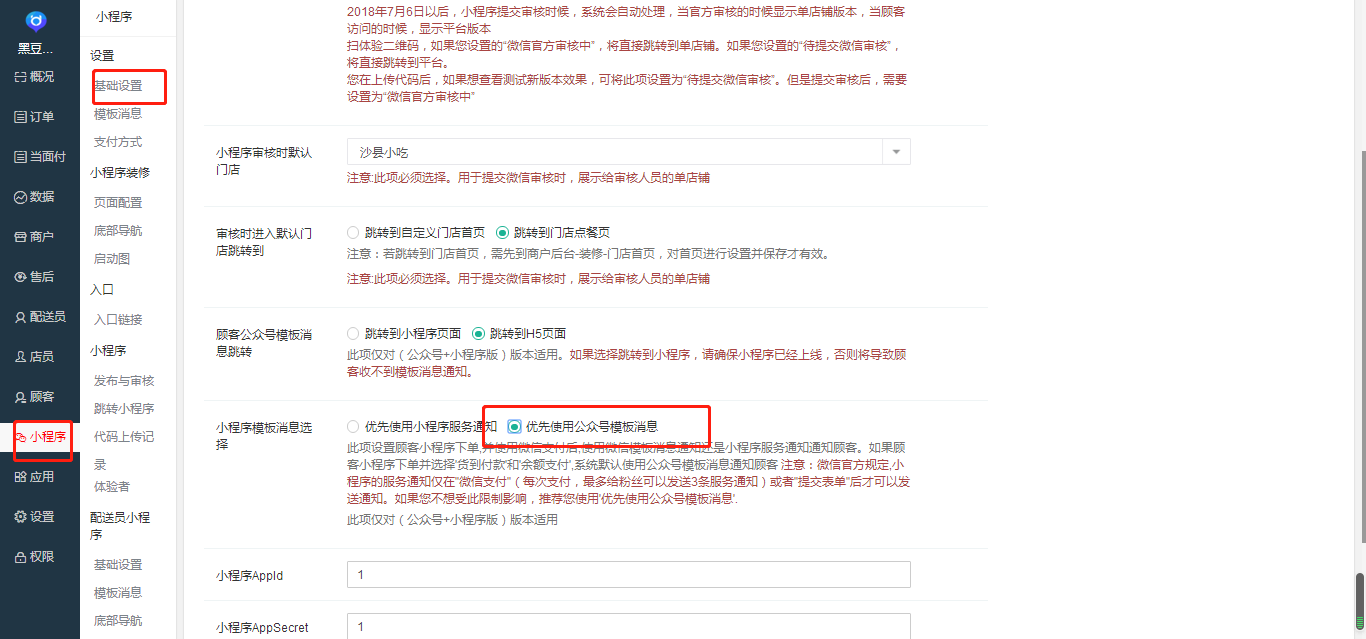
Task: Open 入口链接 menu item
Action: (x=118, y=319)
